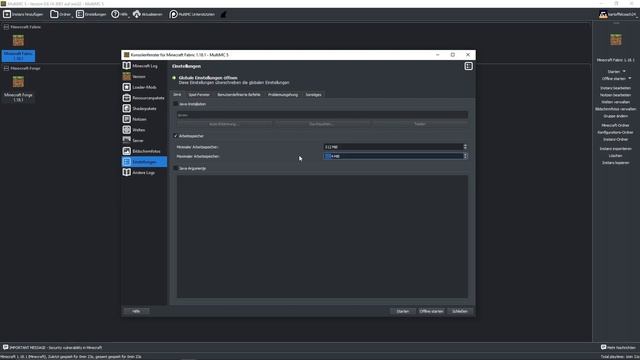
Task: Open the account avatar menu top right
Action: (617, 14)
